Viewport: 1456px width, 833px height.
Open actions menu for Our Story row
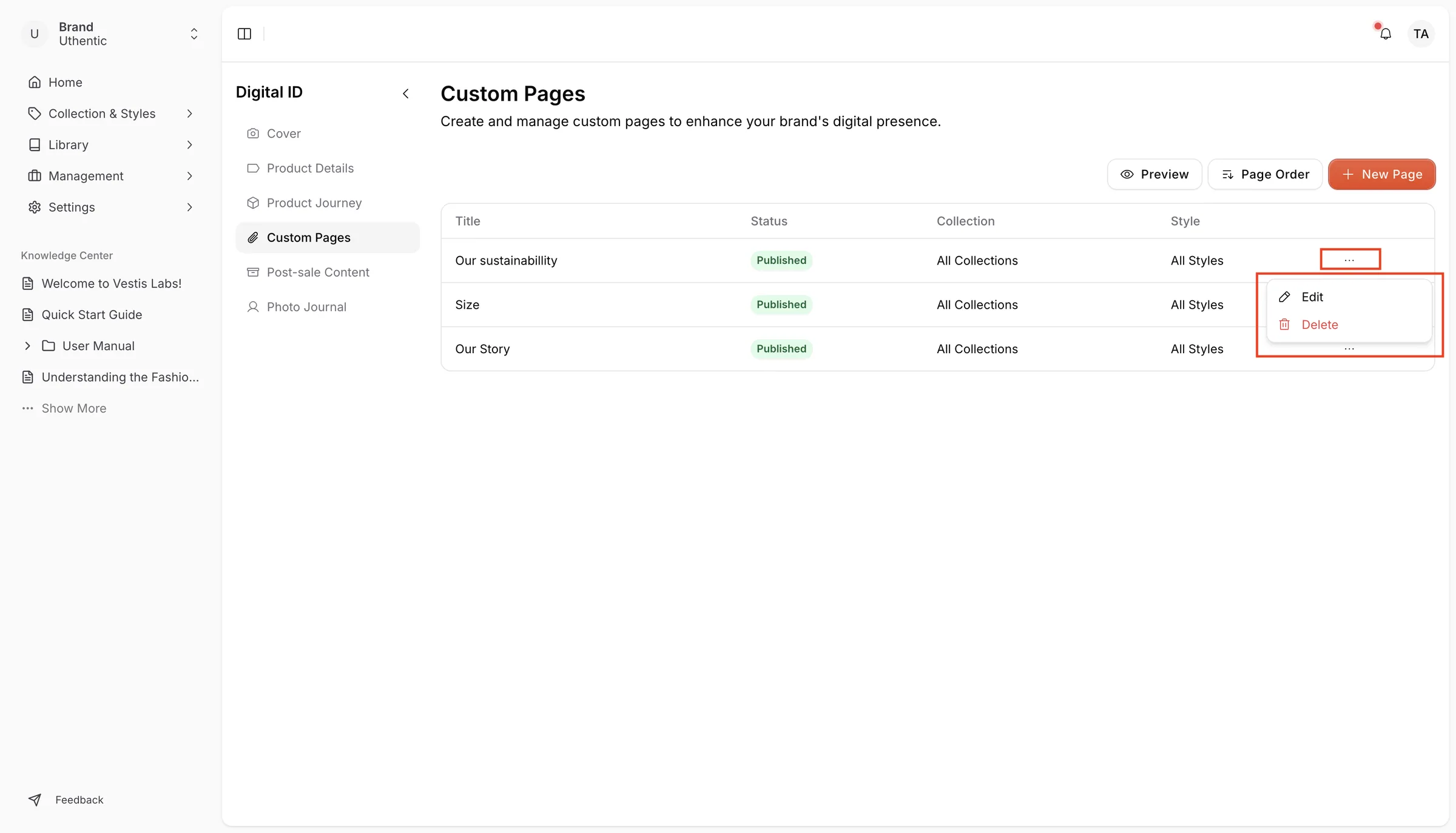[1349, 349]
